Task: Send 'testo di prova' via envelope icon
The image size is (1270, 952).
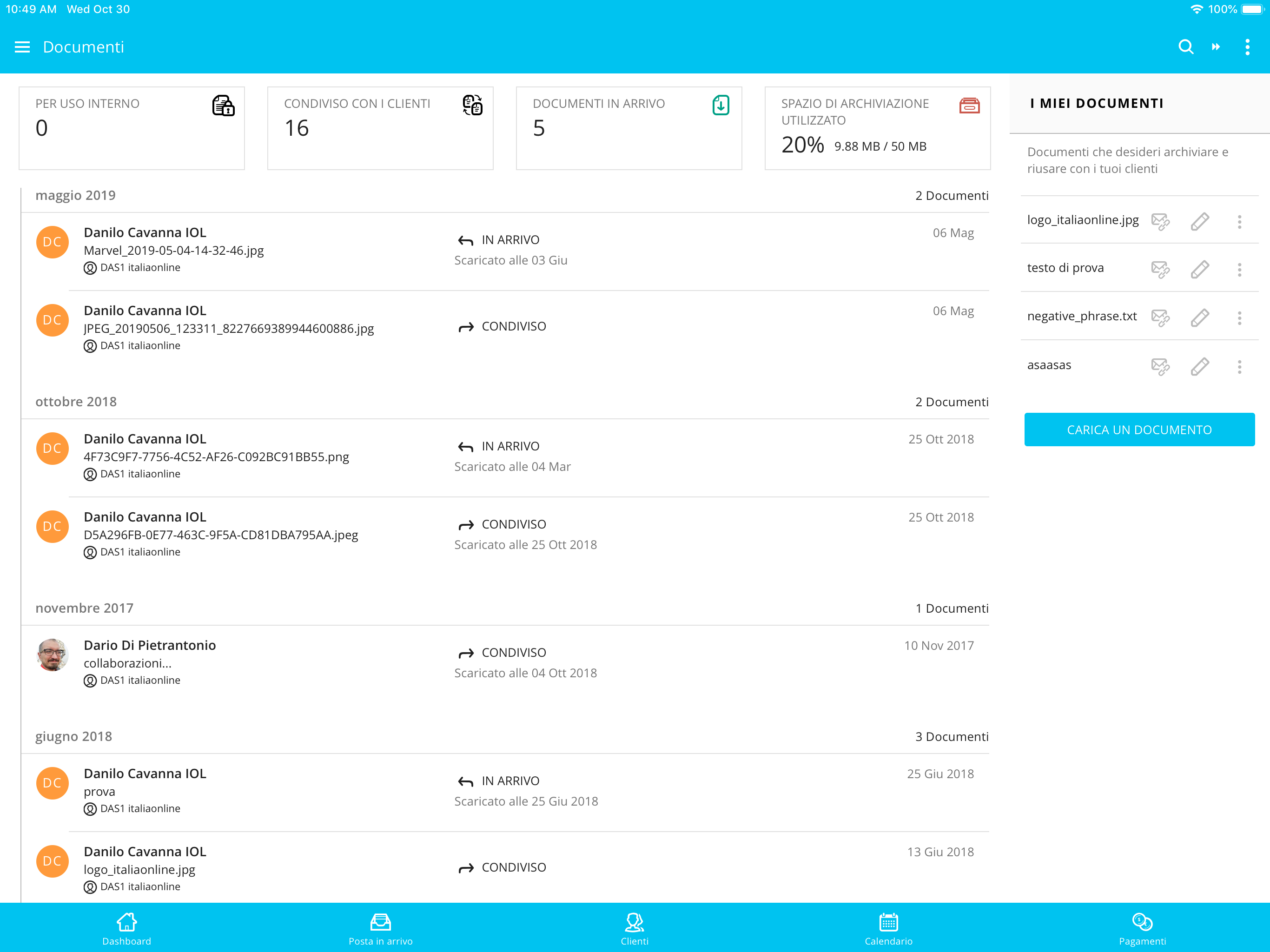Action: [x=1160, y=269]
